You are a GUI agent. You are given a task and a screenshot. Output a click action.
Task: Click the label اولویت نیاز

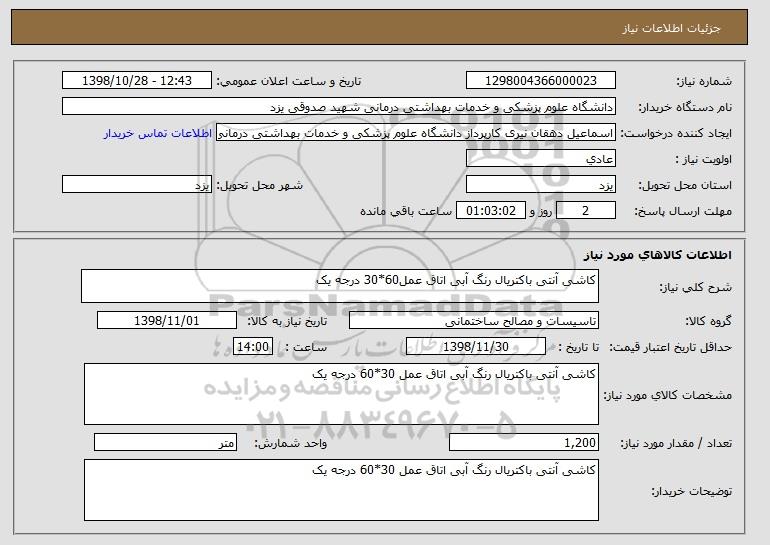coord(704,160)
